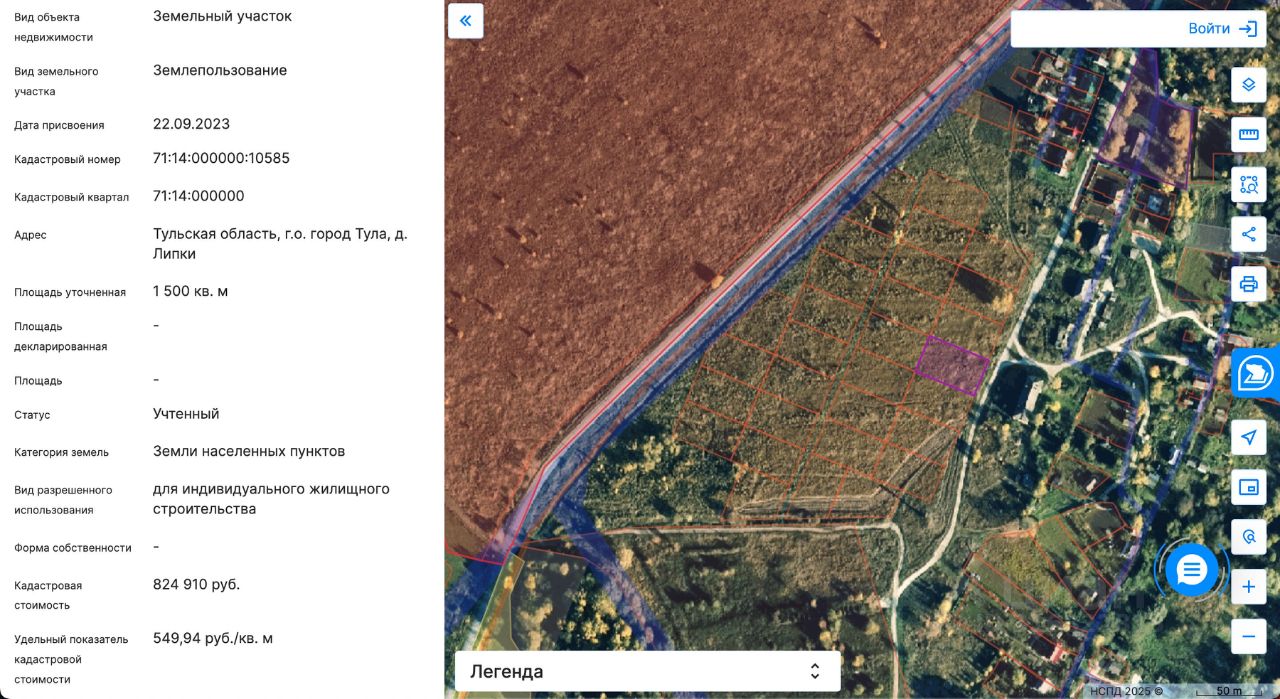This screenshot has height=699, width=1280.
Task: Collapse the info panel with double-chevron button
Action: point(466,21)
